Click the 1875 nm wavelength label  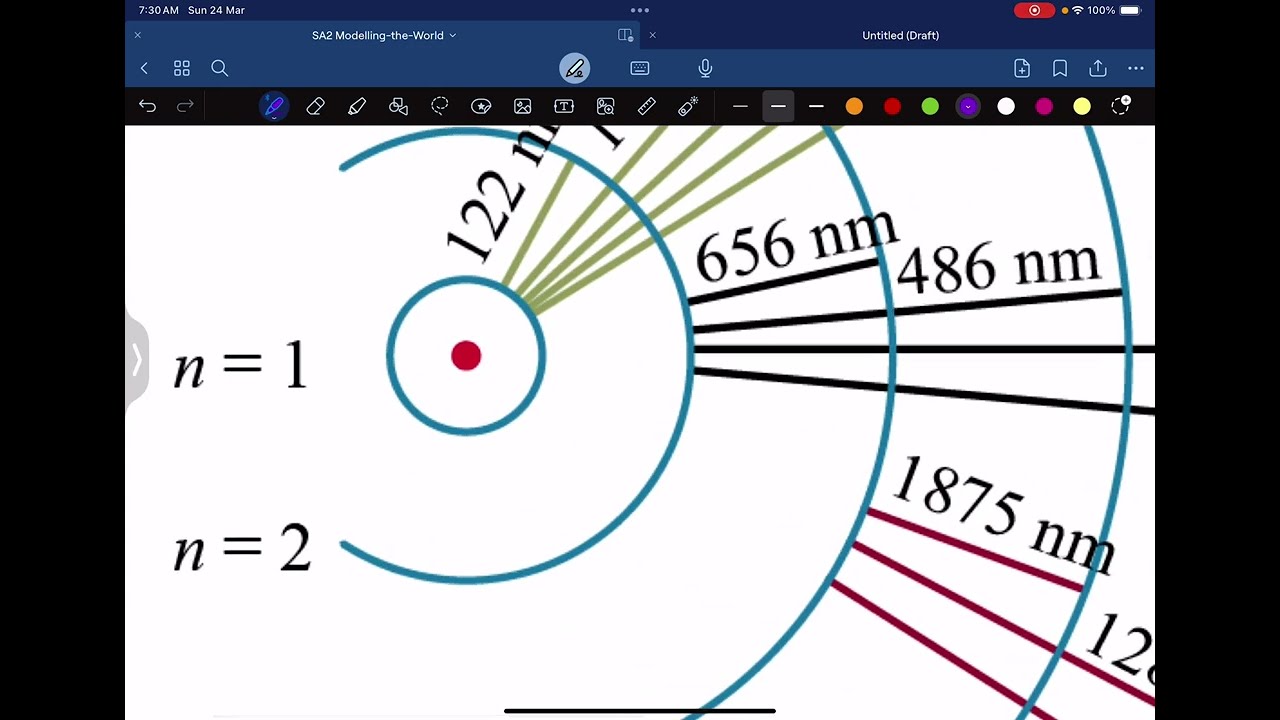(1002, 513)
